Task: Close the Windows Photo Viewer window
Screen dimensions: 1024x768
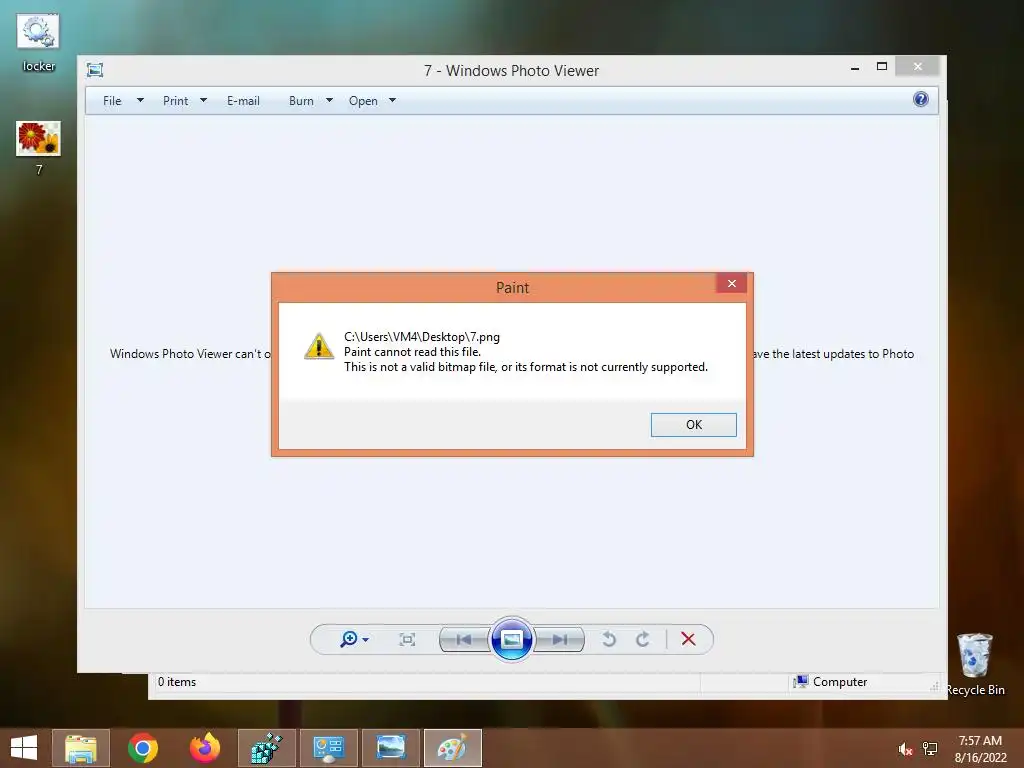Action: 918,67
